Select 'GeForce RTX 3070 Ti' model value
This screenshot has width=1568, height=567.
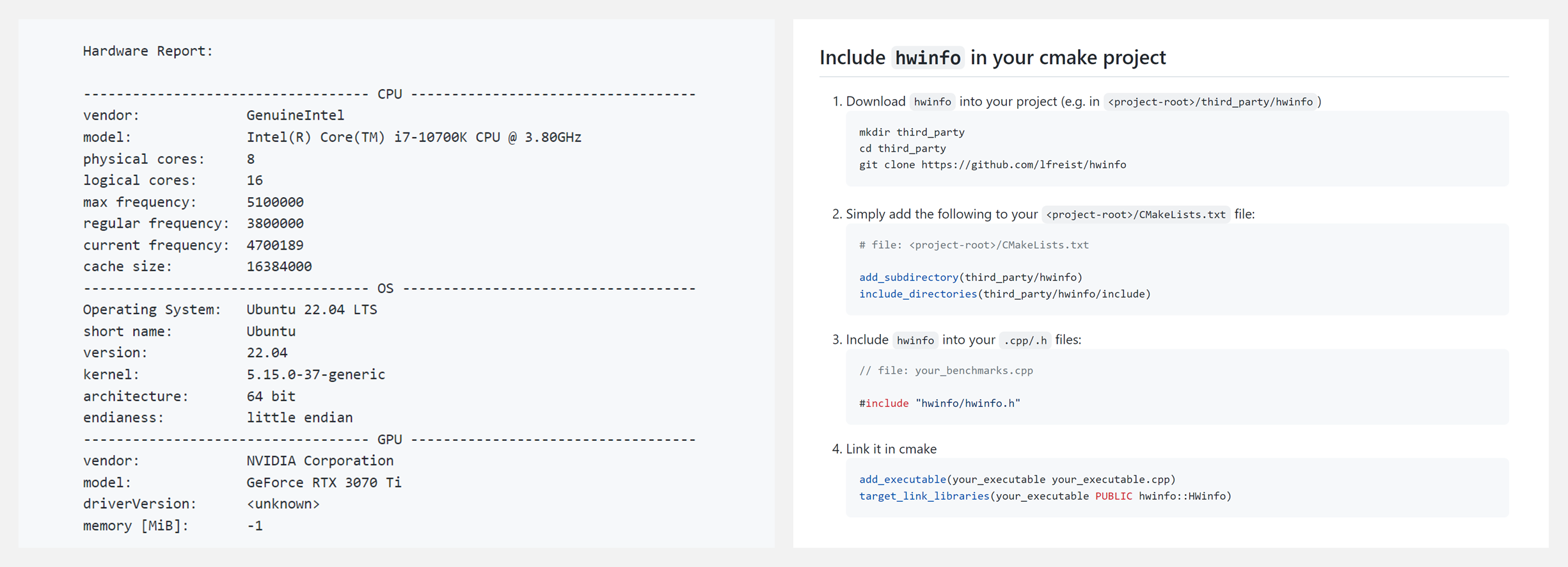(x=324, y=483)
